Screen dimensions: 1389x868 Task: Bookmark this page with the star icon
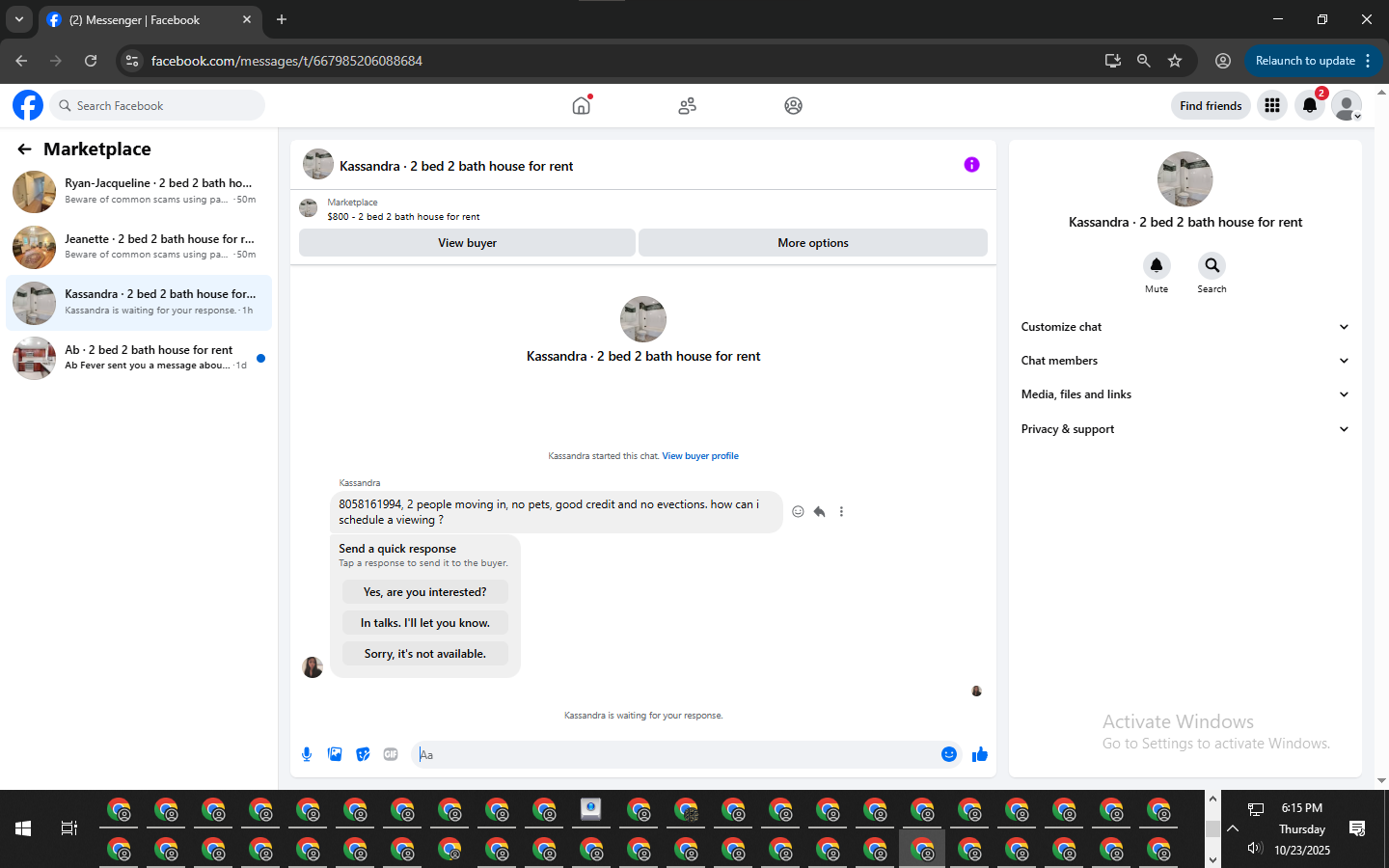click(1175, 61)
